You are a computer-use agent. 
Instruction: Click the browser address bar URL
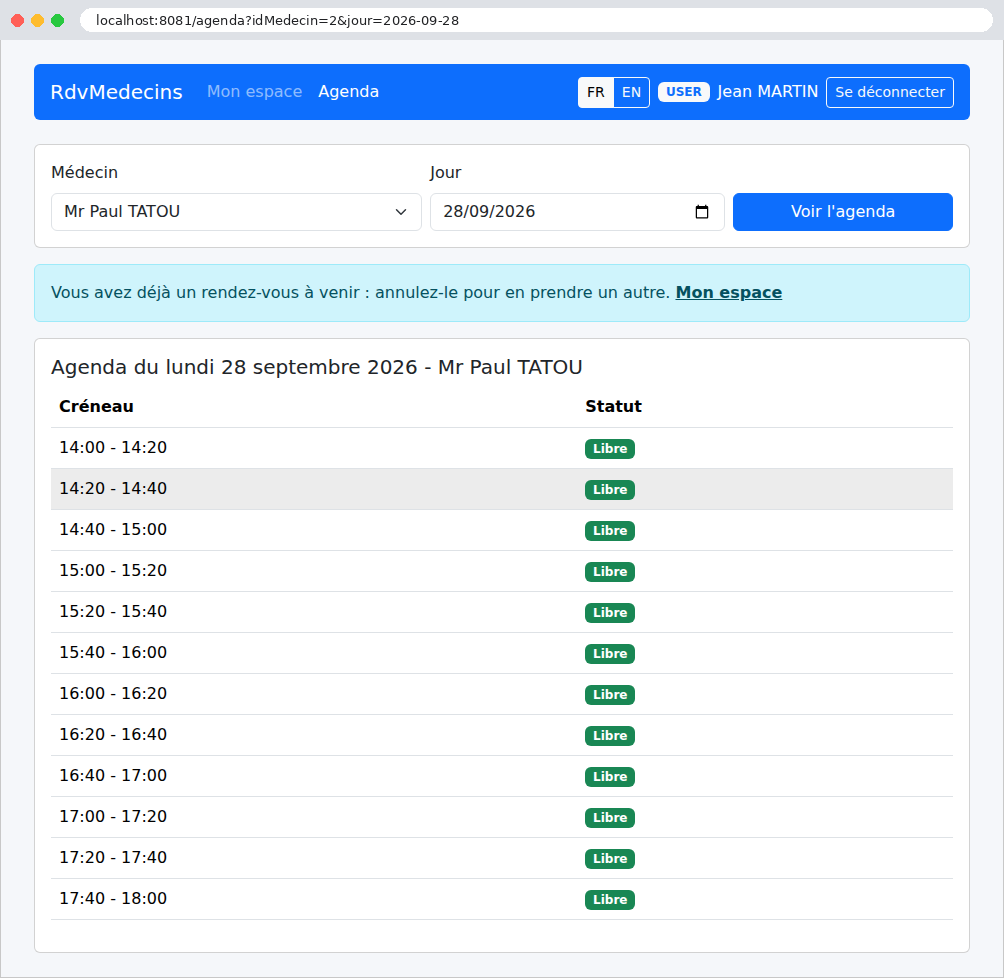(x=277, y=20)
